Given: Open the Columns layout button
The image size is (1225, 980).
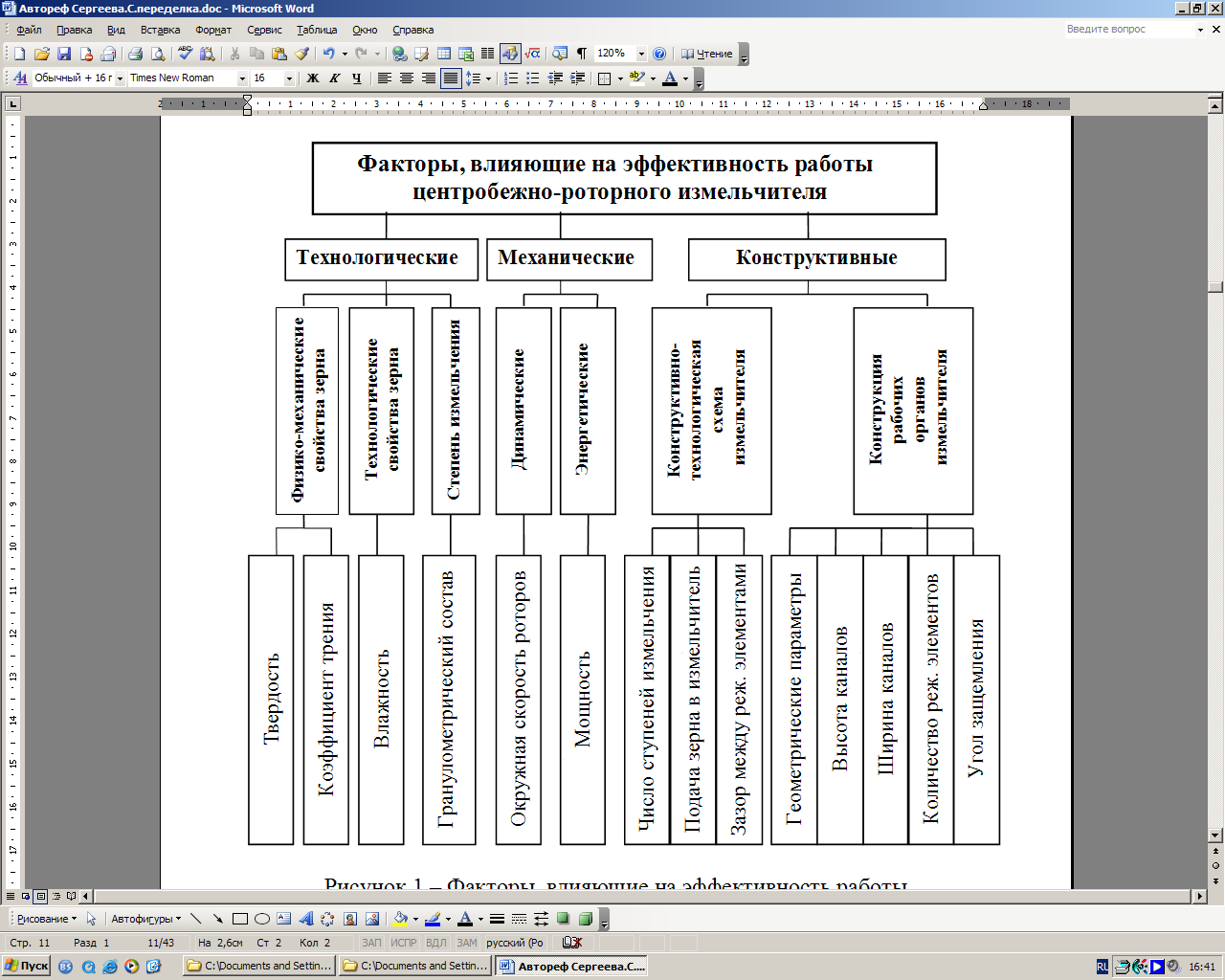Looking at the screenshot, I should 488,54.
